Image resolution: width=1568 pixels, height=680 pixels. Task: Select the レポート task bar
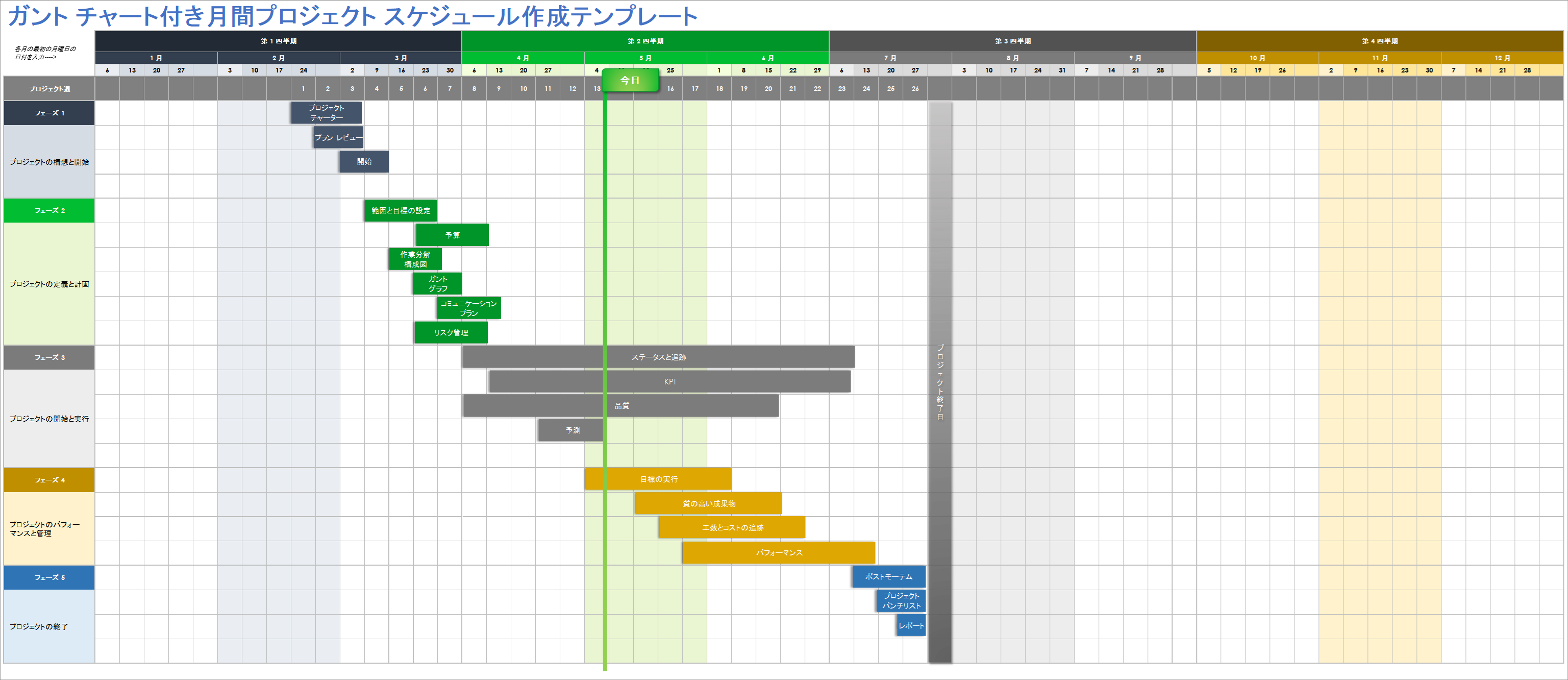pos(911,625)
